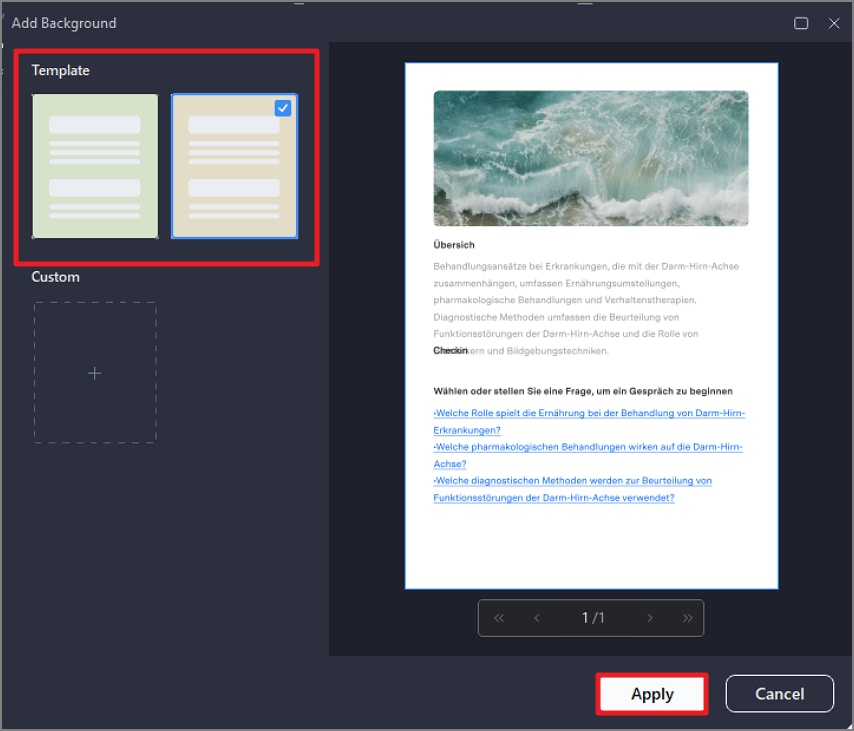Open link about pharmakologischen Behandlungen
This screenshot has height=731, width=854.
pyautogui.click(x=588, y=455)
